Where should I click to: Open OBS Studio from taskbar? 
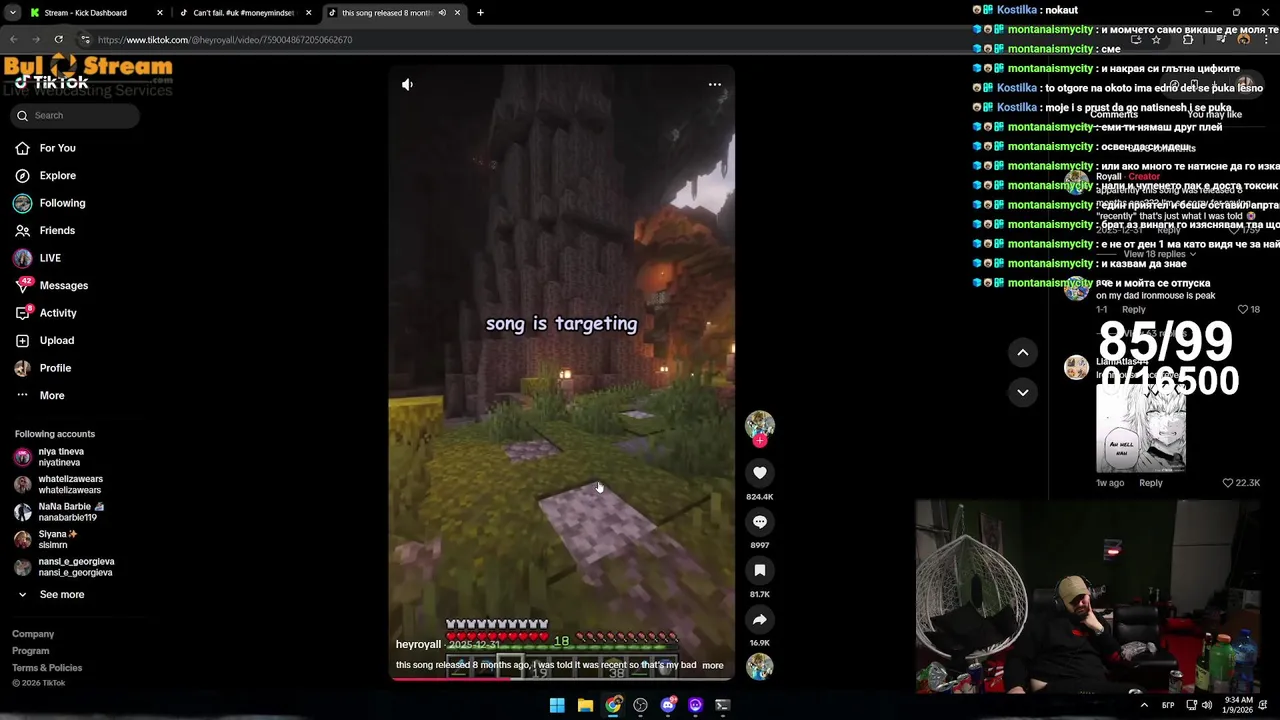[640, 705]
